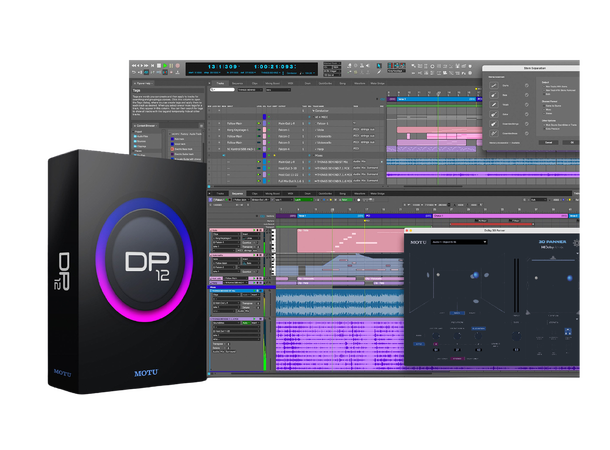
Task: Choose the Vocals stem icon in Stem Separation
Action: click(x=494, y=105)
